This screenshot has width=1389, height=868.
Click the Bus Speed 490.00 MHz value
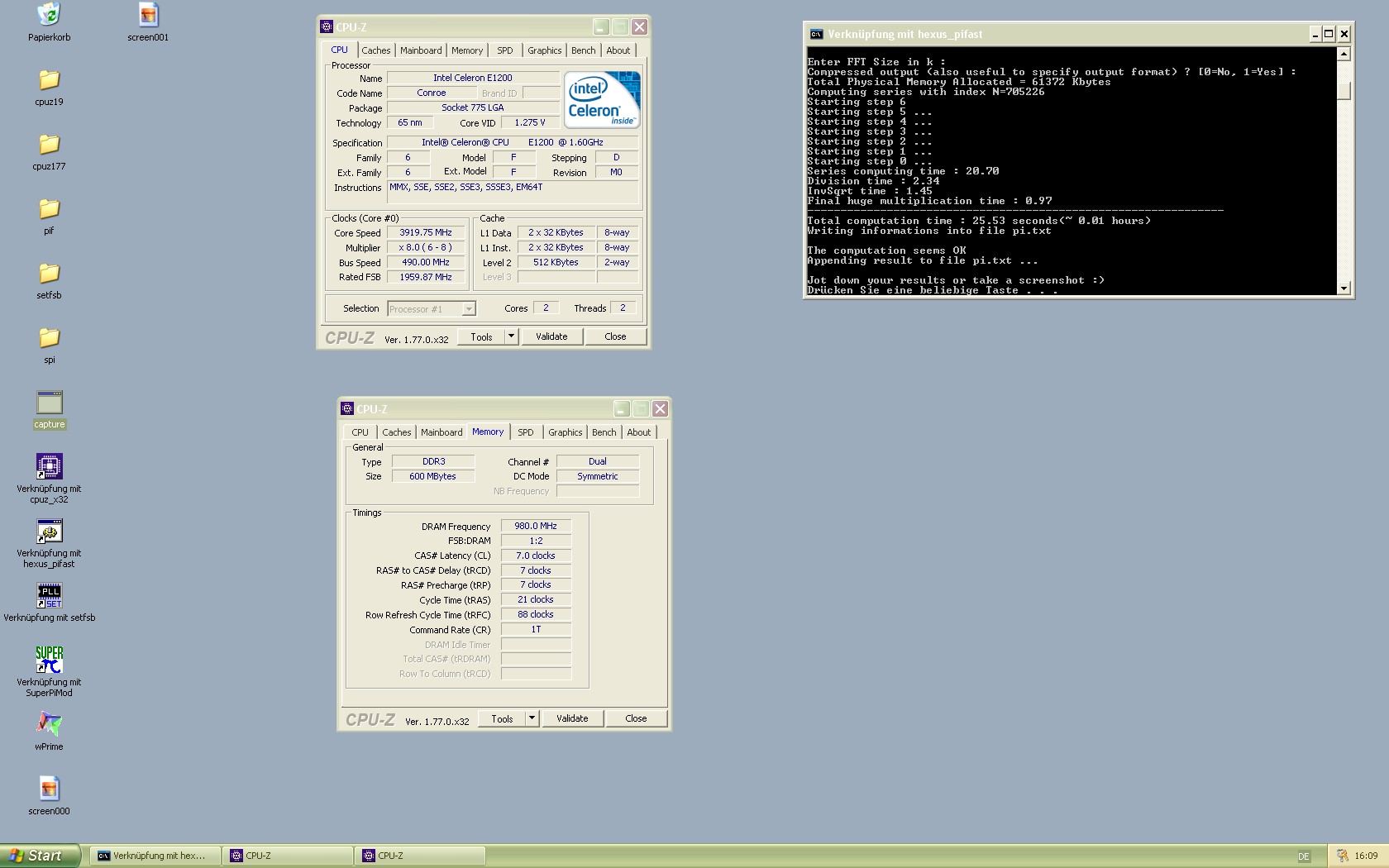pos(426,262)
